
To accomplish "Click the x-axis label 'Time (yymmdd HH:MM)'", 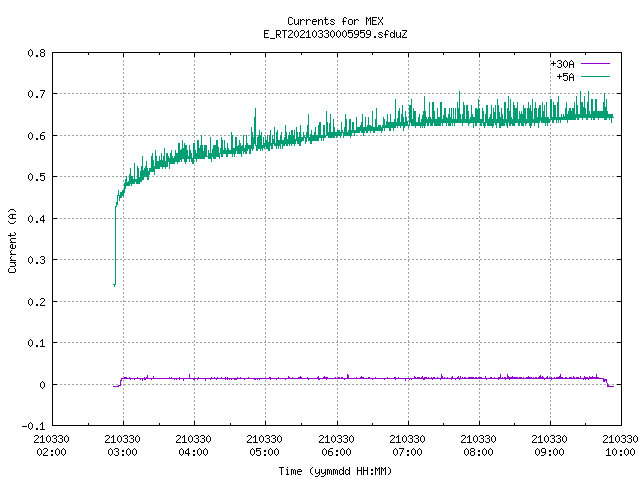I will [x=335, y=471].
